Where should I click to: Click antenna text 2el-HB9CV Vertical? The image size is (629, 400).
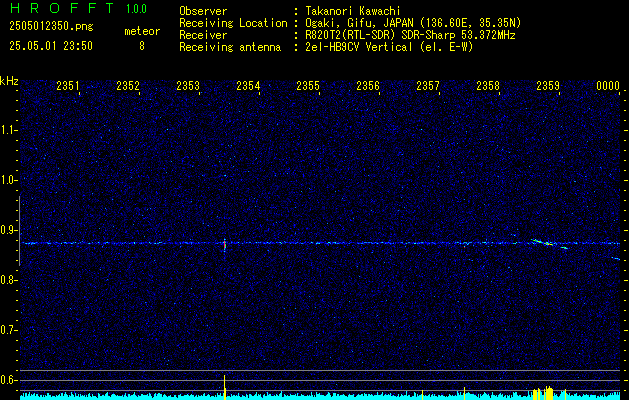tap(359, 47)
